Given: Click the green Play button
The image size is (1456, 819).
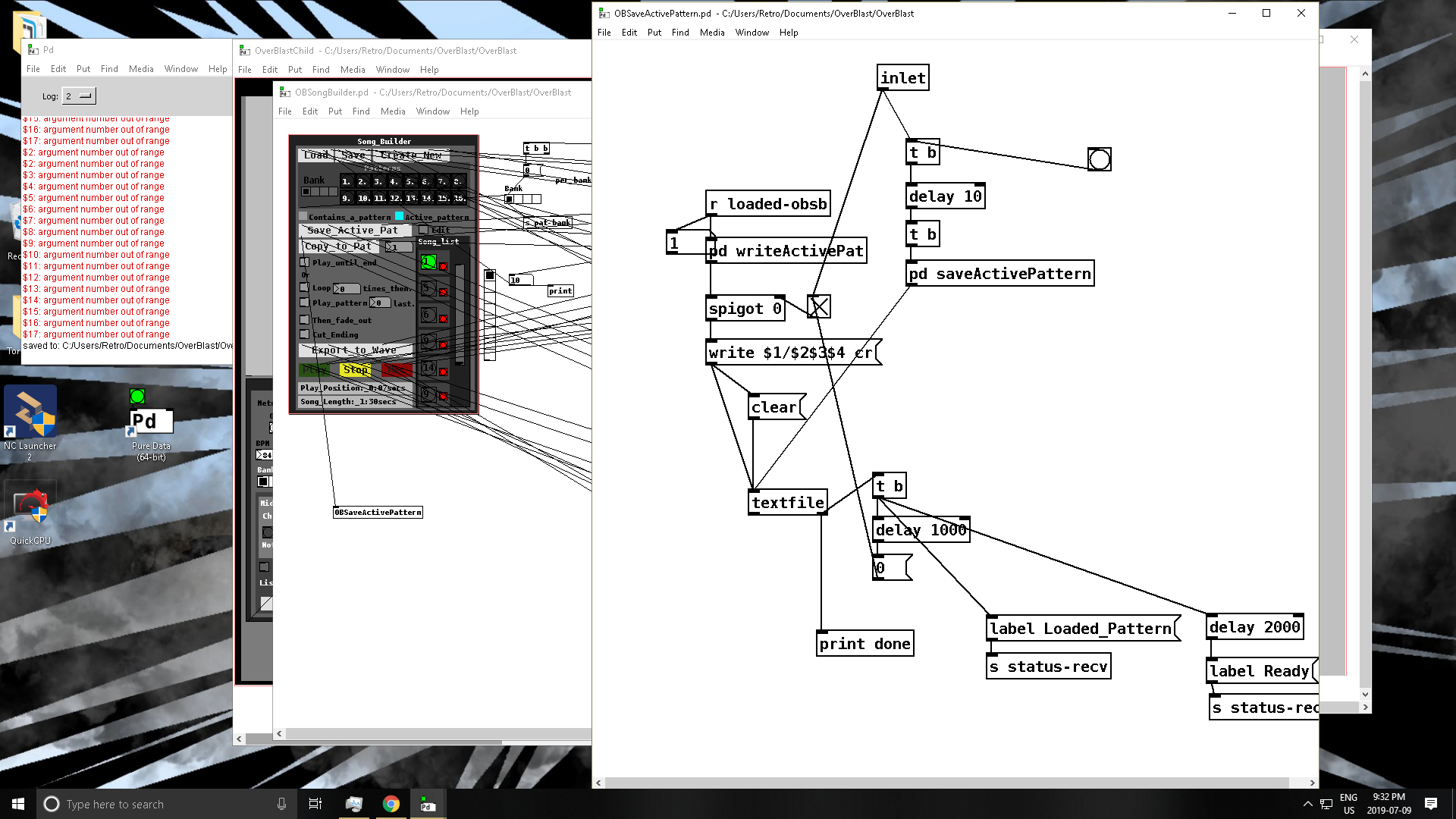Looking at the screenshot, I should coord(315,370).
